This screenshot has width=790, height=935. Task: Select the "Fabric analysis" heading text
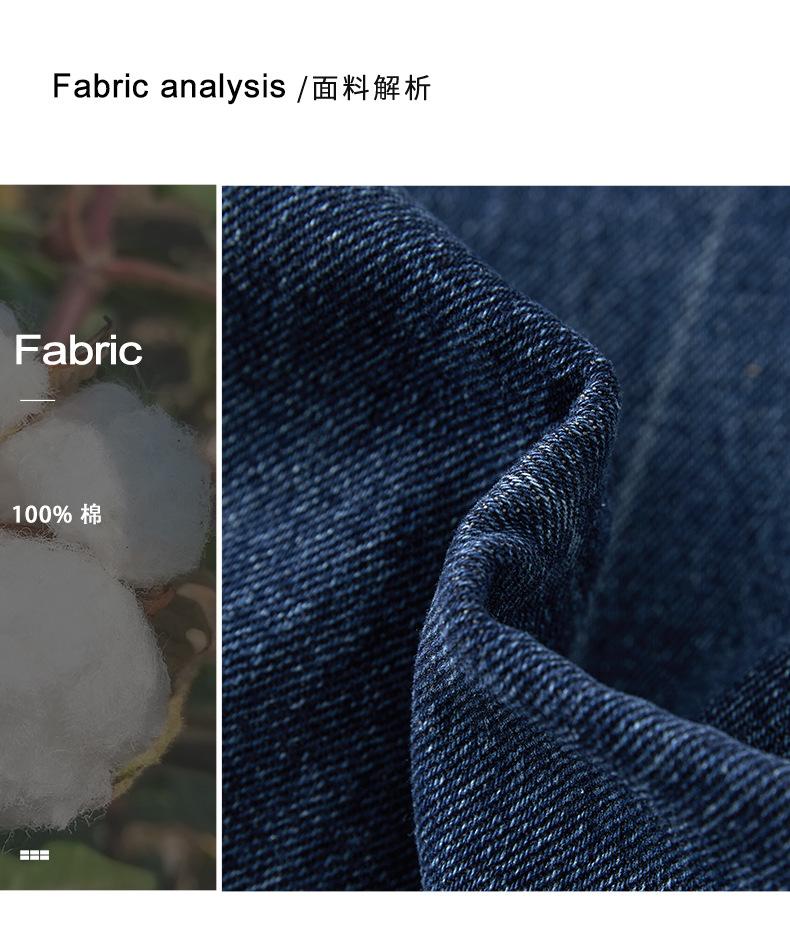(x=169, y=87)
